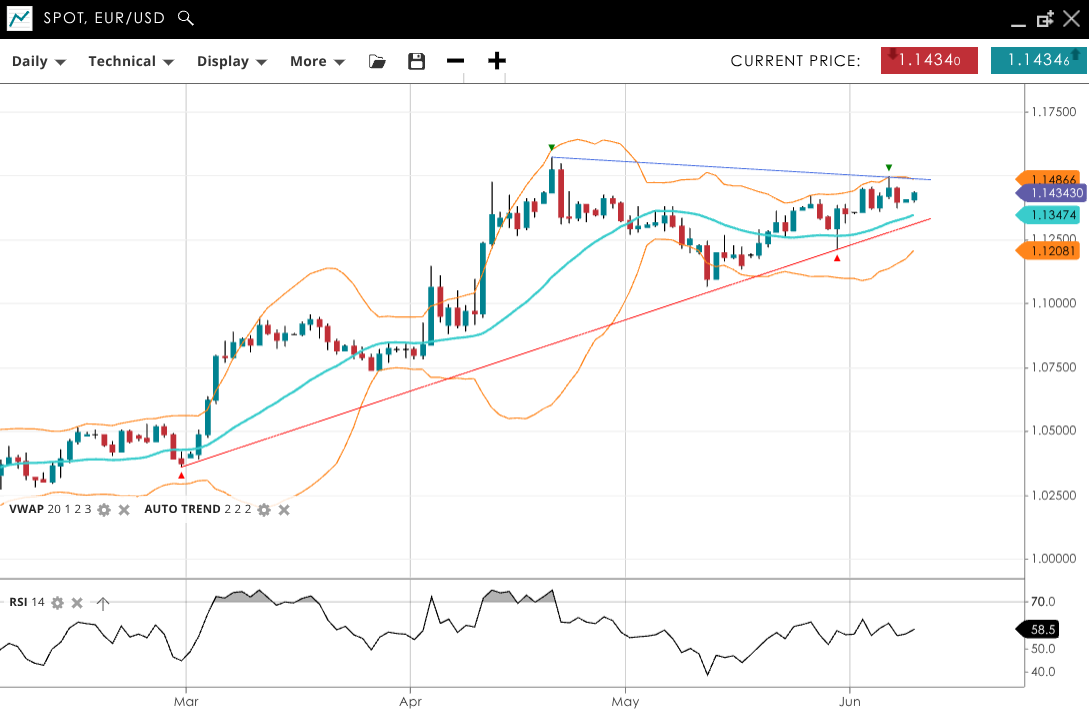
Task: Zoom out the chart with minus icon
Action: (x=456, y=61)
